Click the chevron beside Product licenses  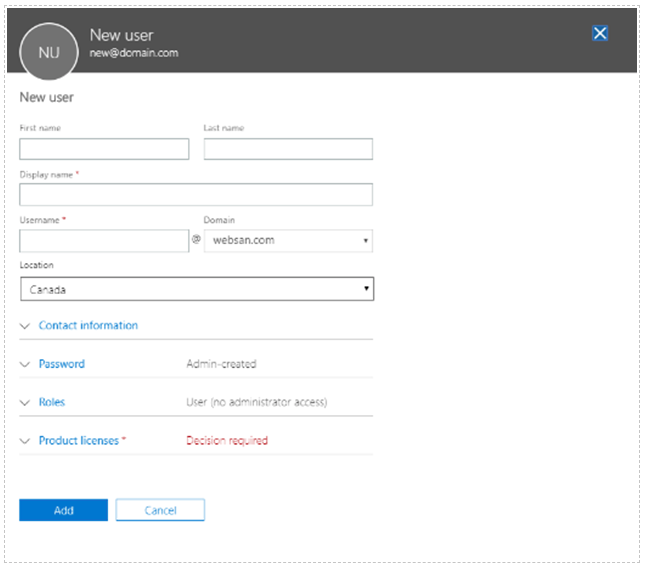[25, 441]
